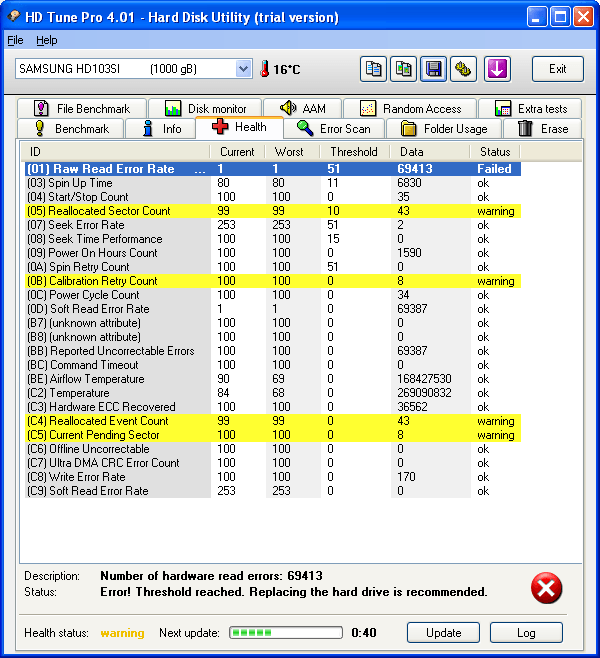
Task: Select Command Timeout row
Action: point(273,365)
